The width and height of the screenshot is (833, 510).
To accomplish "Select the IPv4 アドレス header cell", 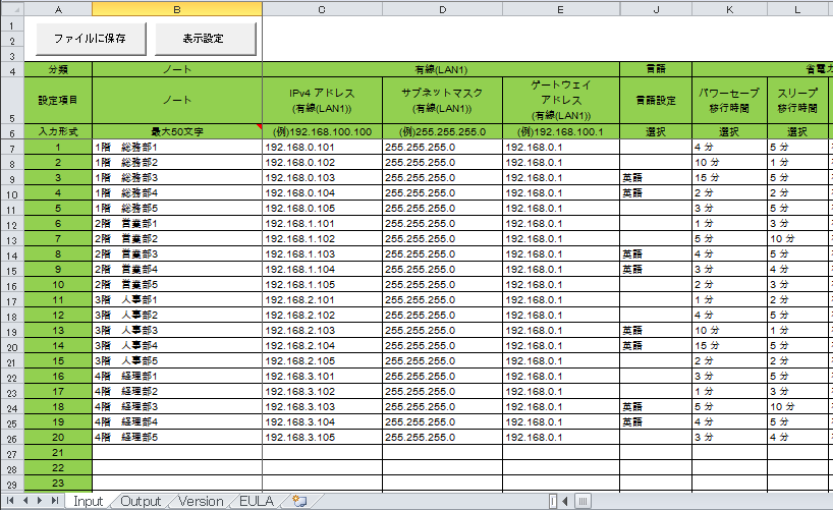I will click(322, 100).
